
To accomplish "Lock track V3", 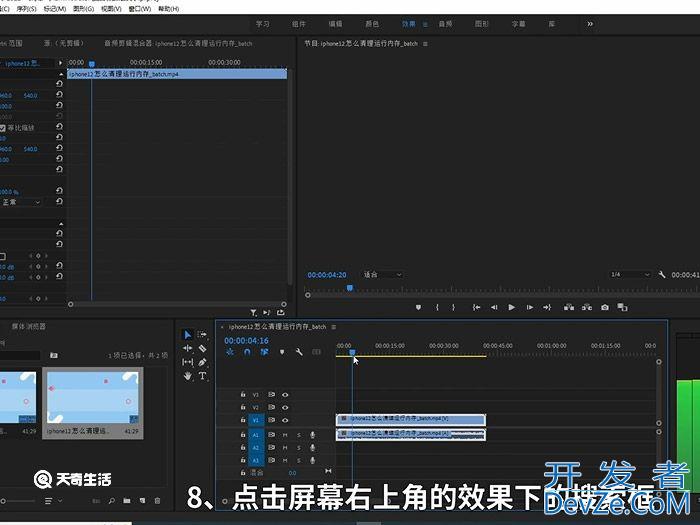I will tap(243, 394).
